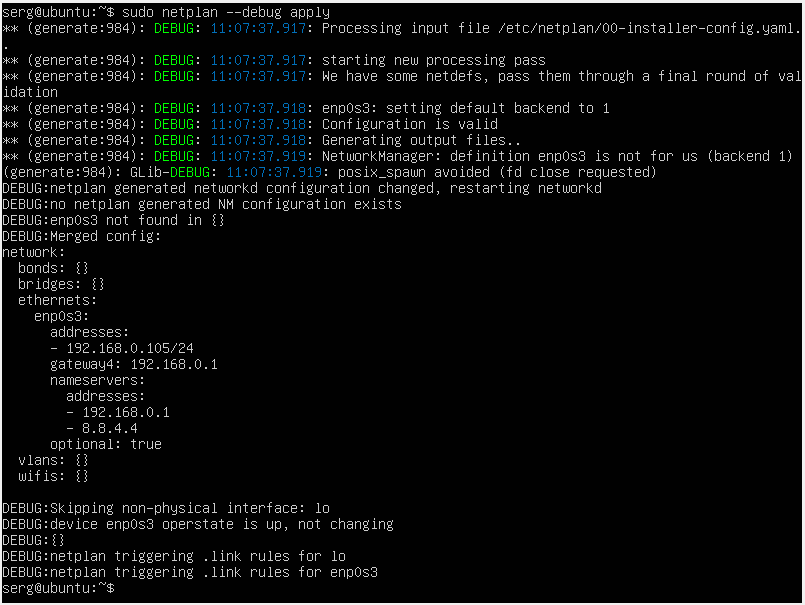Select the 'no netplan generated NM configuration exists' line
Image resolution: width=805 pixels, height=605 pixels.
201,204
